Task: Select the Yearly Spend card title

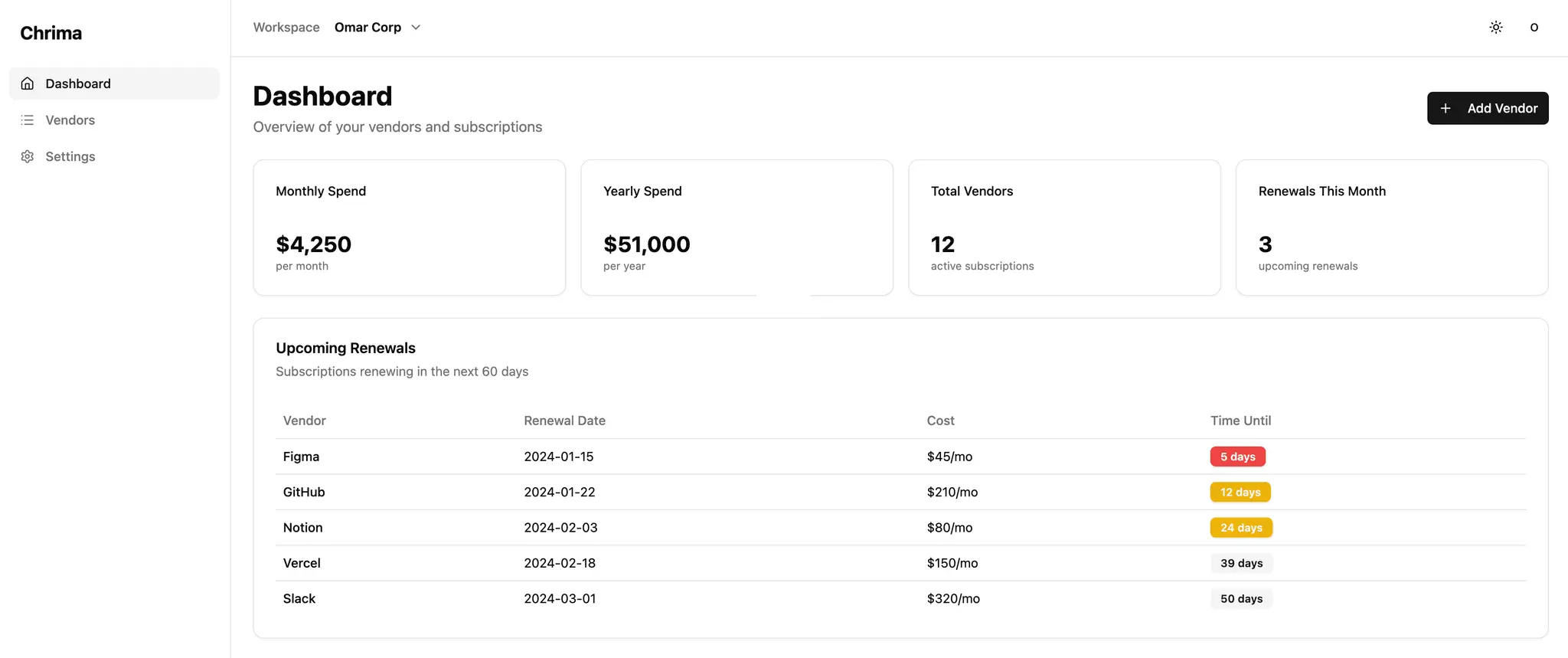Action: pyautogui.click(x=642, y=192)
